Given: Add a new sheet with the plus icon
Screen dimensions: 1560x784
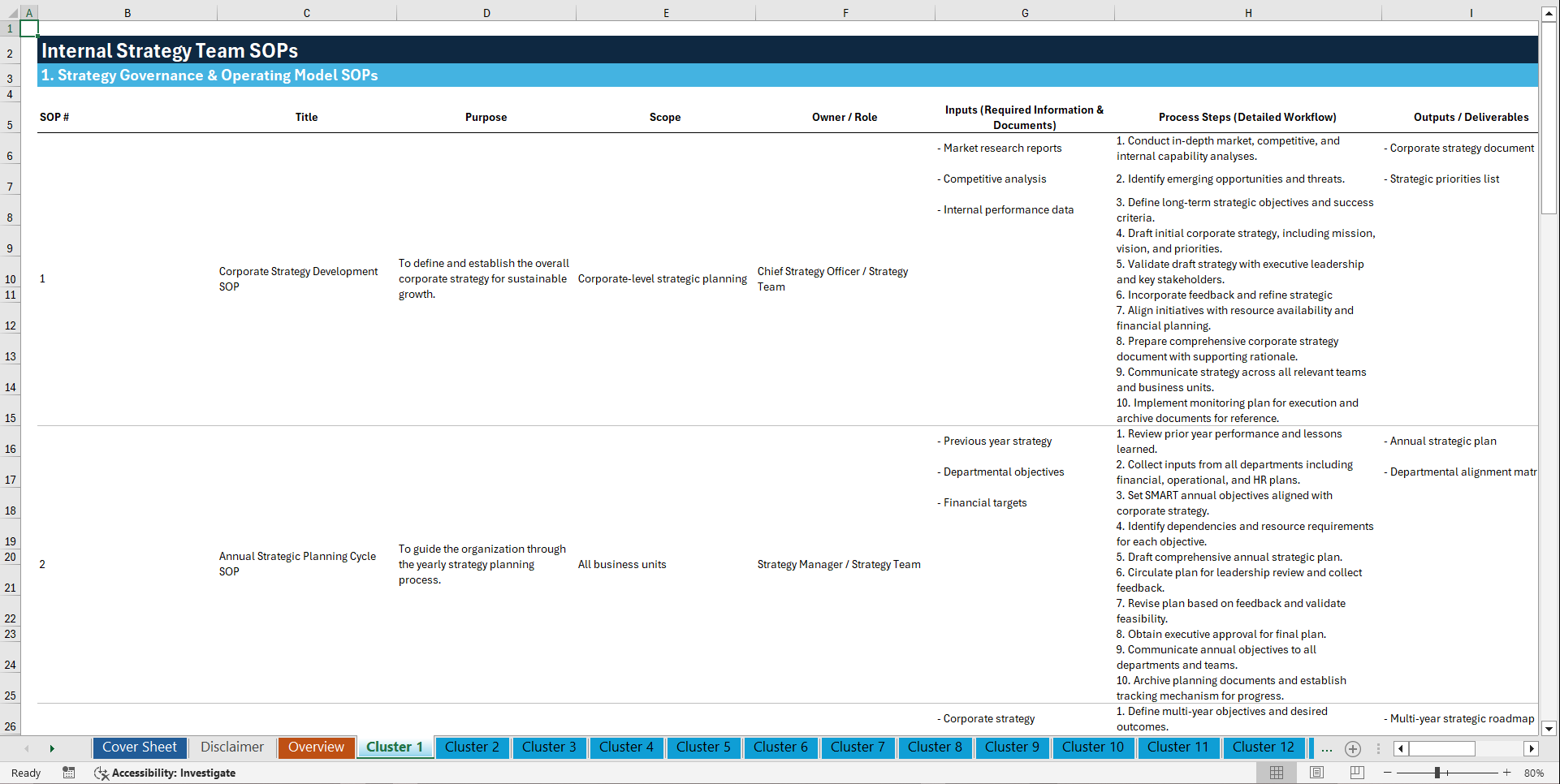Looking at the screenshot, I should tap(1352, 748).
